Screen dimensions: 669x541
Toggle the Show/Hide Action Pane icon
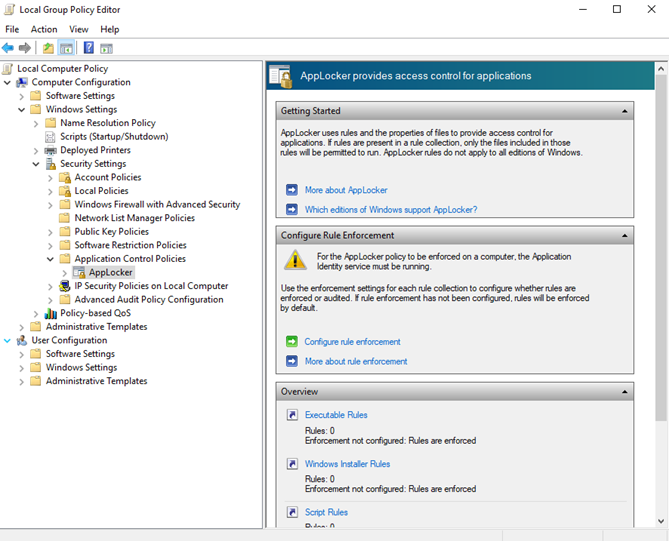[x=106, y=49]
